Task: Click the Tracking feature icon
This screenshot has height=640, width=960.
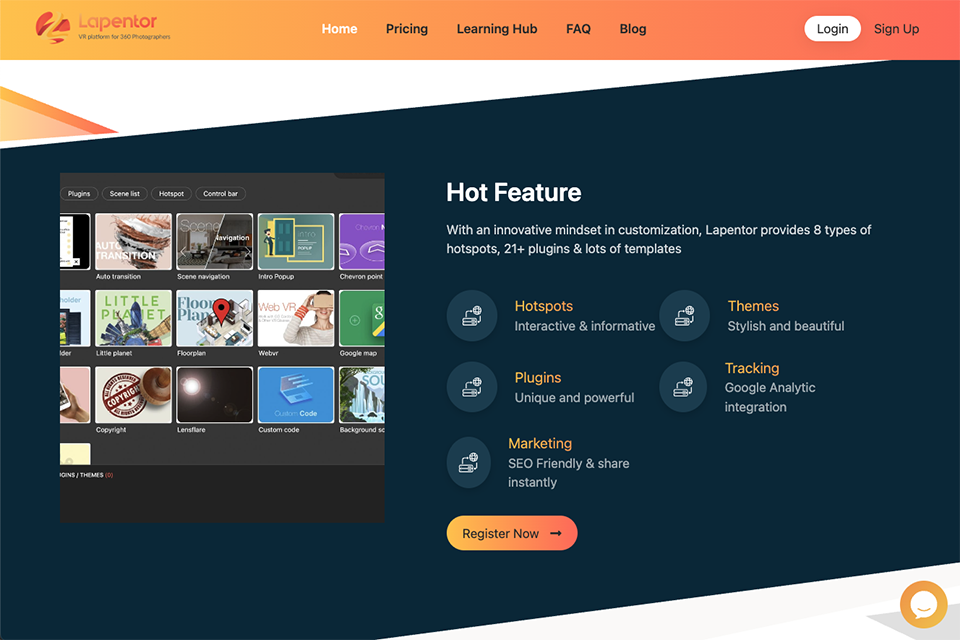Action: tap(683, 387)
